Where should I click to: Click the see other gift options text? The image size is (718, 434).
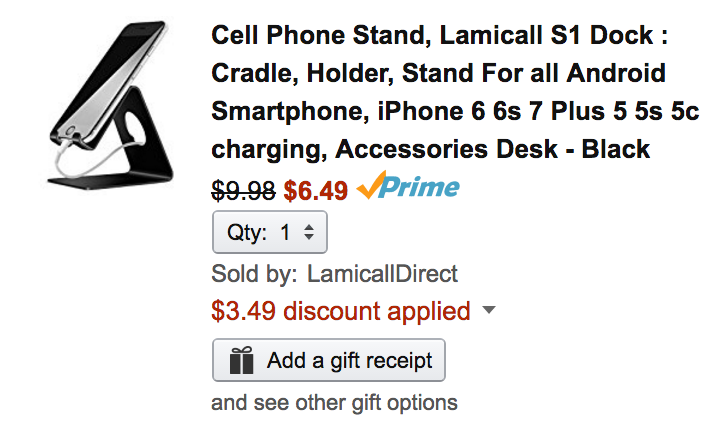pos(334,403)
